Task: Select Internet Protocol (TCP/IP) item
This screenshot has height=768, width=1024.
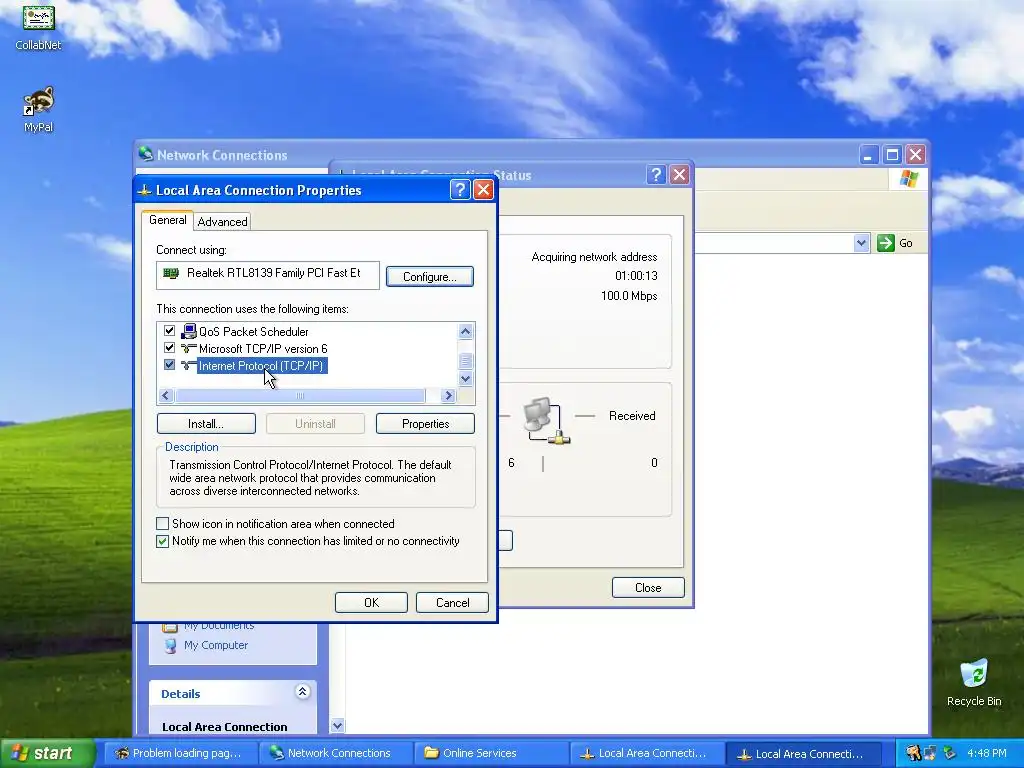Action: [x=261, y=366]
